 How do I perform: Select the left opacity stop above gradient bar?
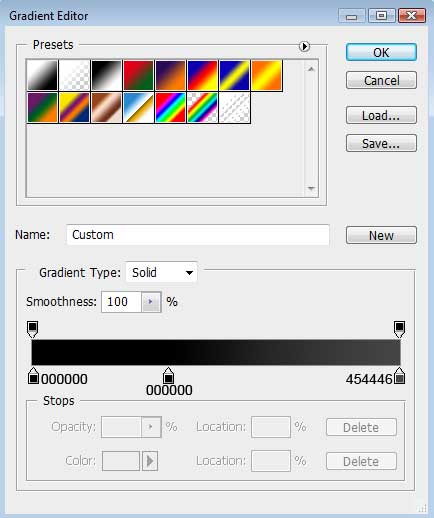(33, 329)
